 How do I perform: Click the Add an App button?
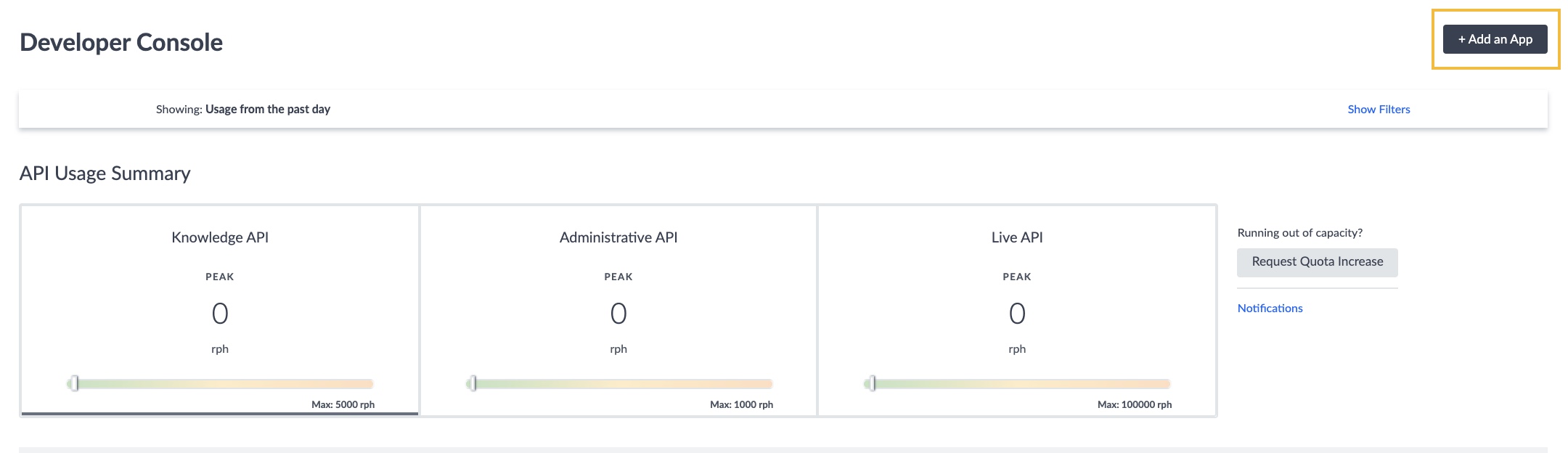point(1495,39)
